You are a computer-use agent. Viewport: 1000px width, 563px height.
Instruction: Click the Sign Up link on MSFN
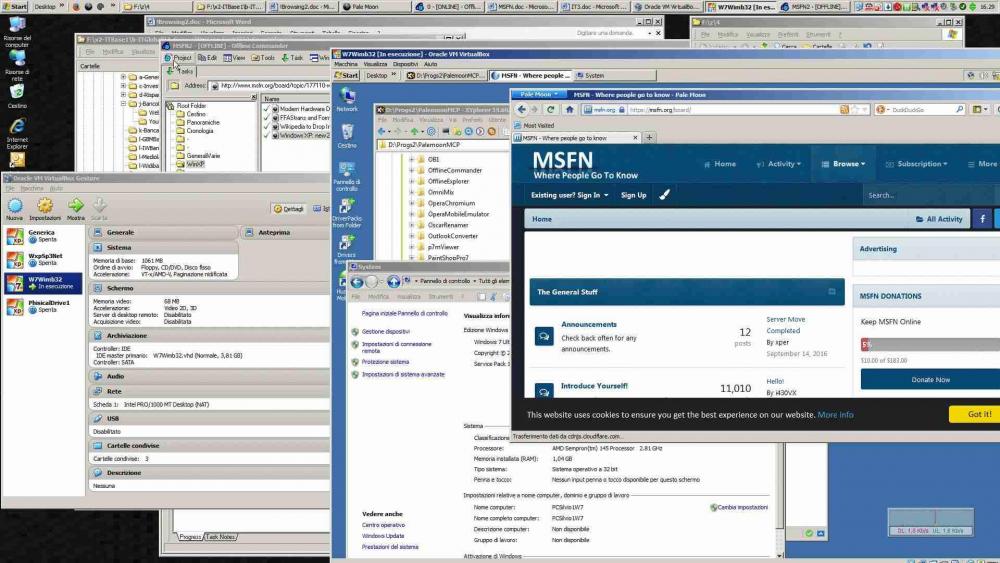[x=633, y=195]
